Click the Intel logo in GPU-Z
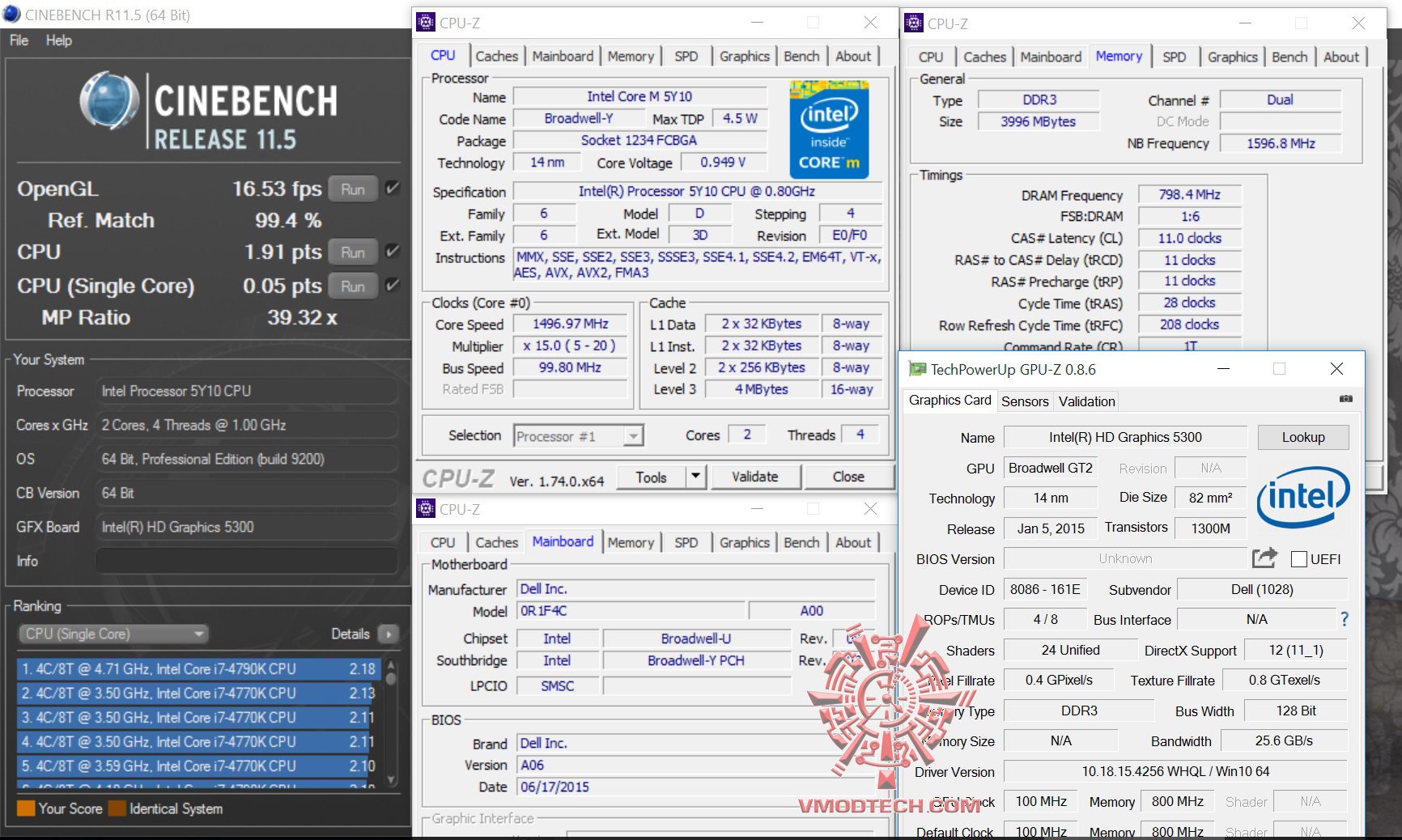This screenshot has height=840, width=1402. [x=1302, y=497]
